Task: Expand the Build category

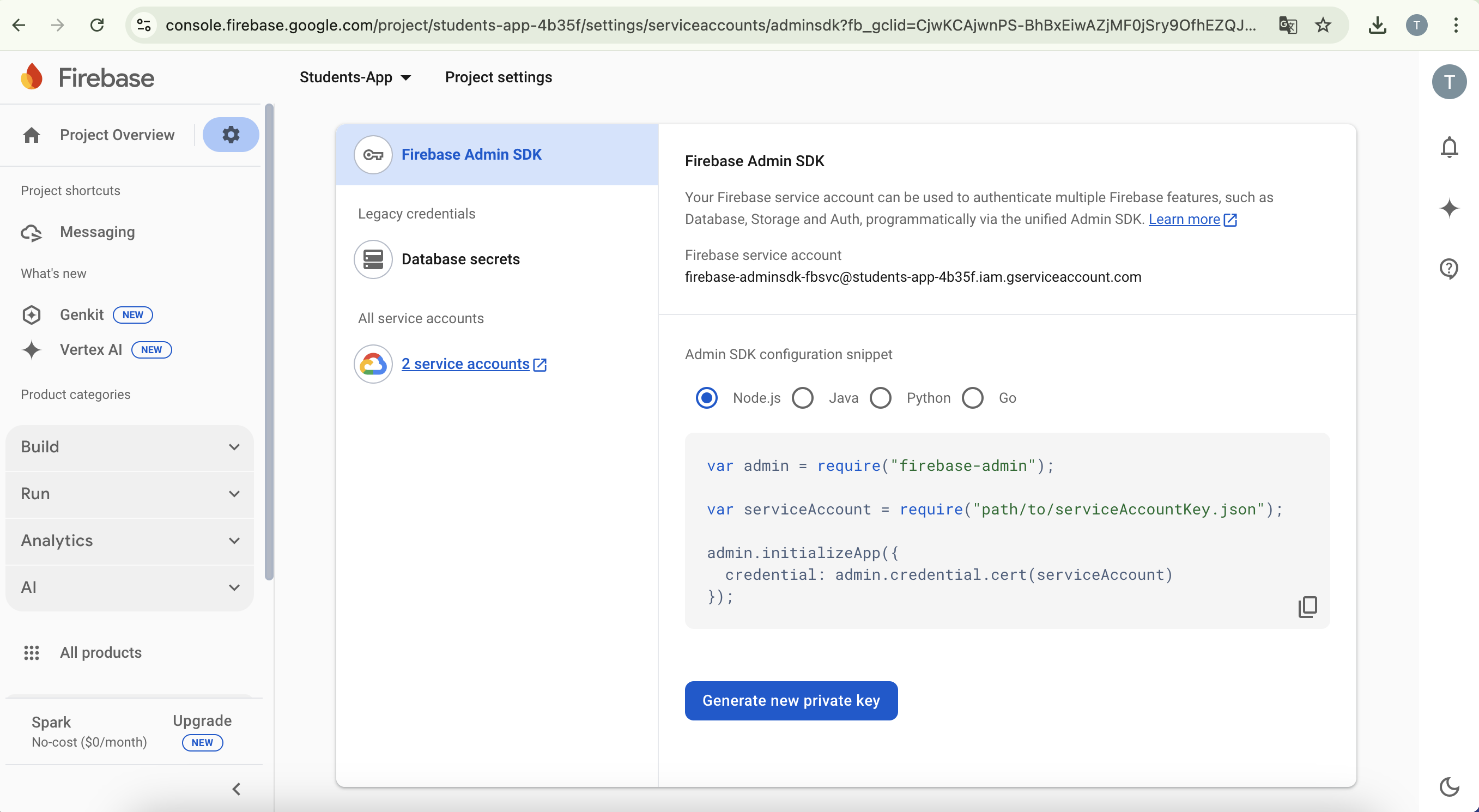Action: 130,447
